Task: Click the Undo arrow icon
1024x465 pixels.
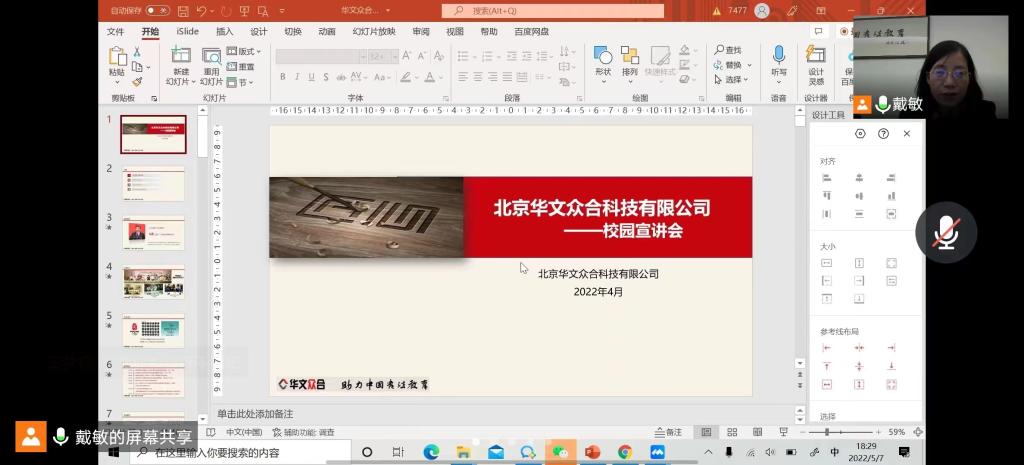Action: 201,11
